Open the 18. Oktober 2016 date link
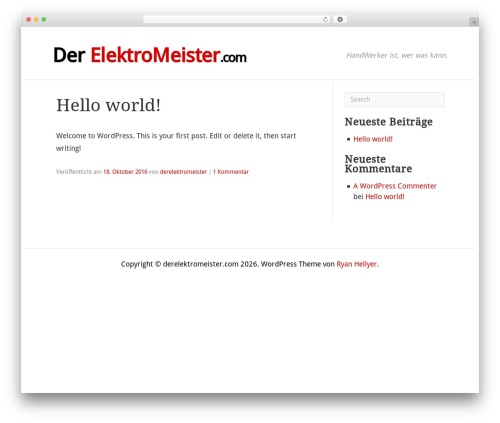 tap(125, 172)
